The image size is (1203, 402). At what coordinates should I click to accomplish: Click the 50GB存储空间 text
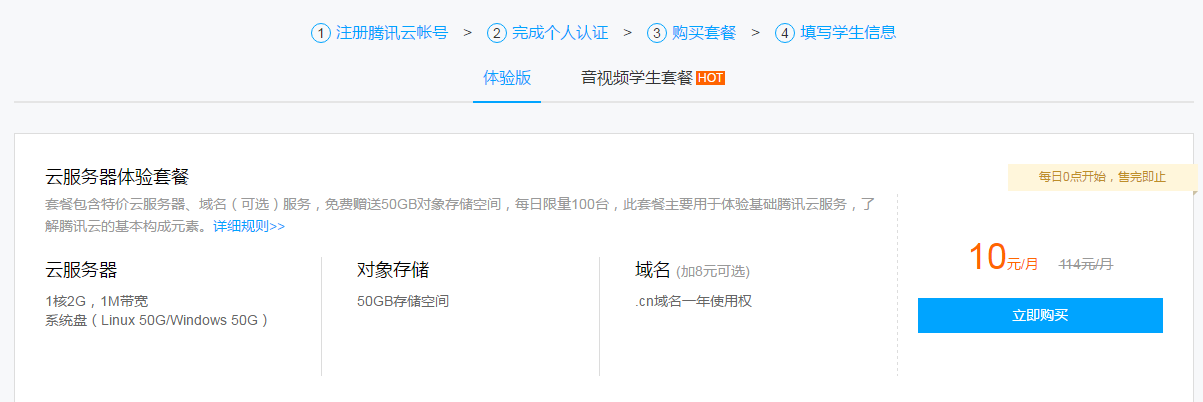tap(403, 301)
